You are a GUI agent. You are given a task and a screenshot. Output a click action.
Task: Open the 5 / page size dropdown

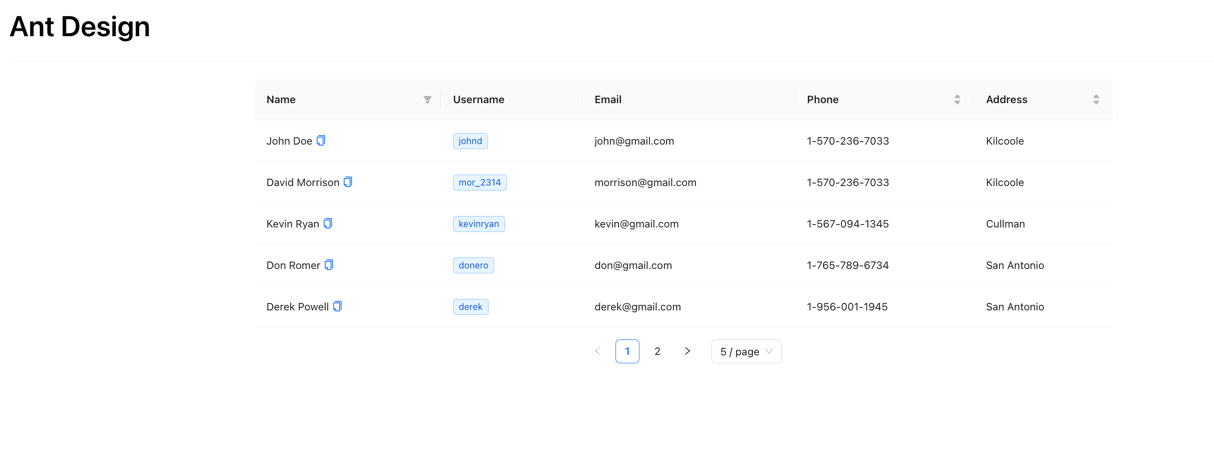click(x=746, y=351)
